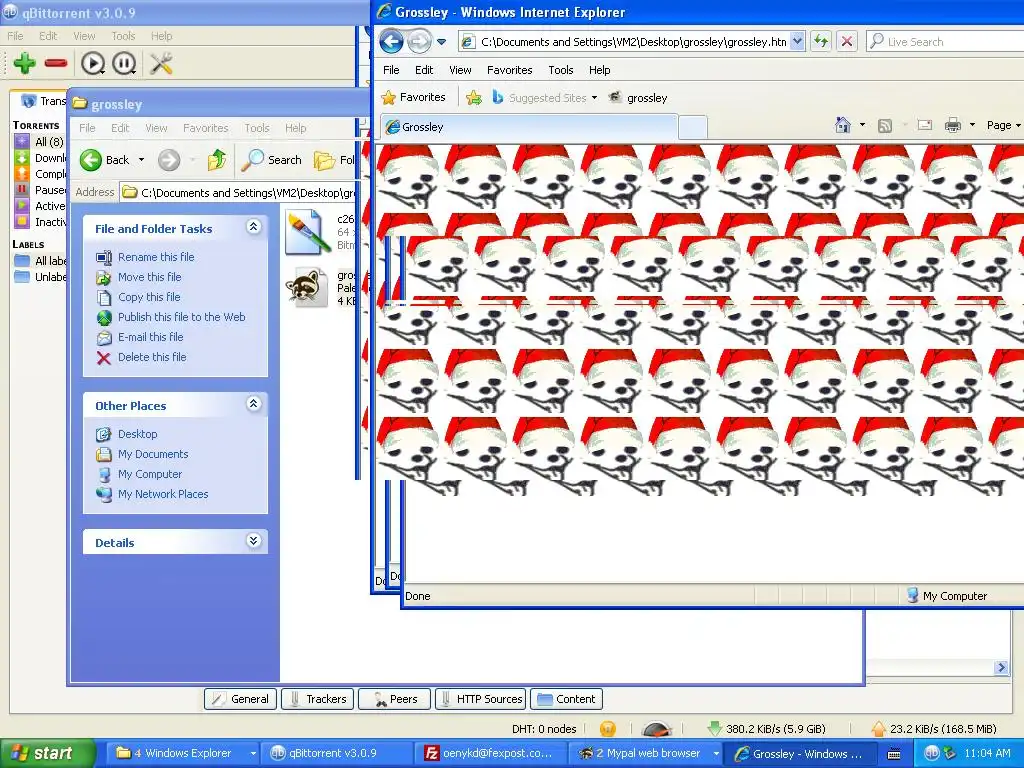Open Search in the grossley Explorer toolbar
This screenshot has height=768, width=1024.
272,160
